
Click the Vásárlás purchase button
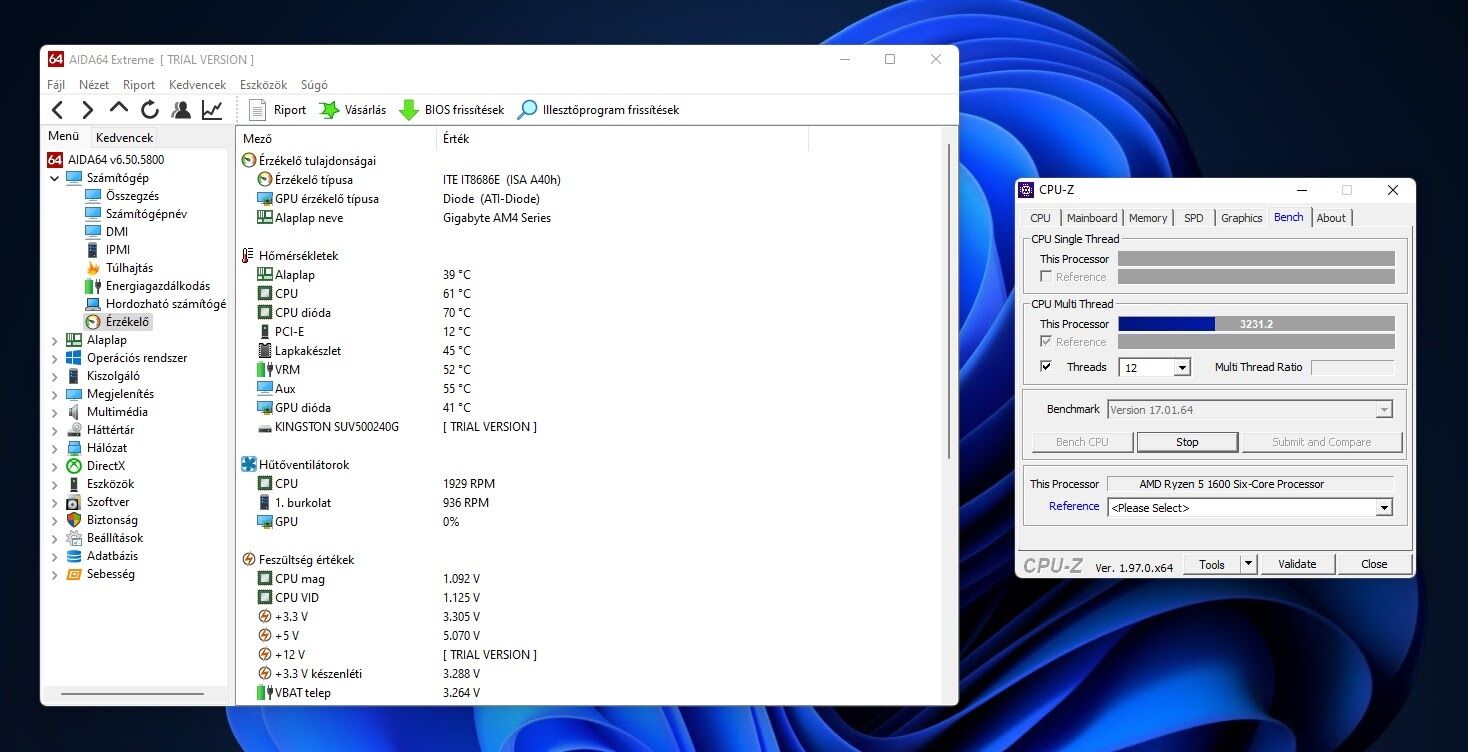[x=352, y=110]
